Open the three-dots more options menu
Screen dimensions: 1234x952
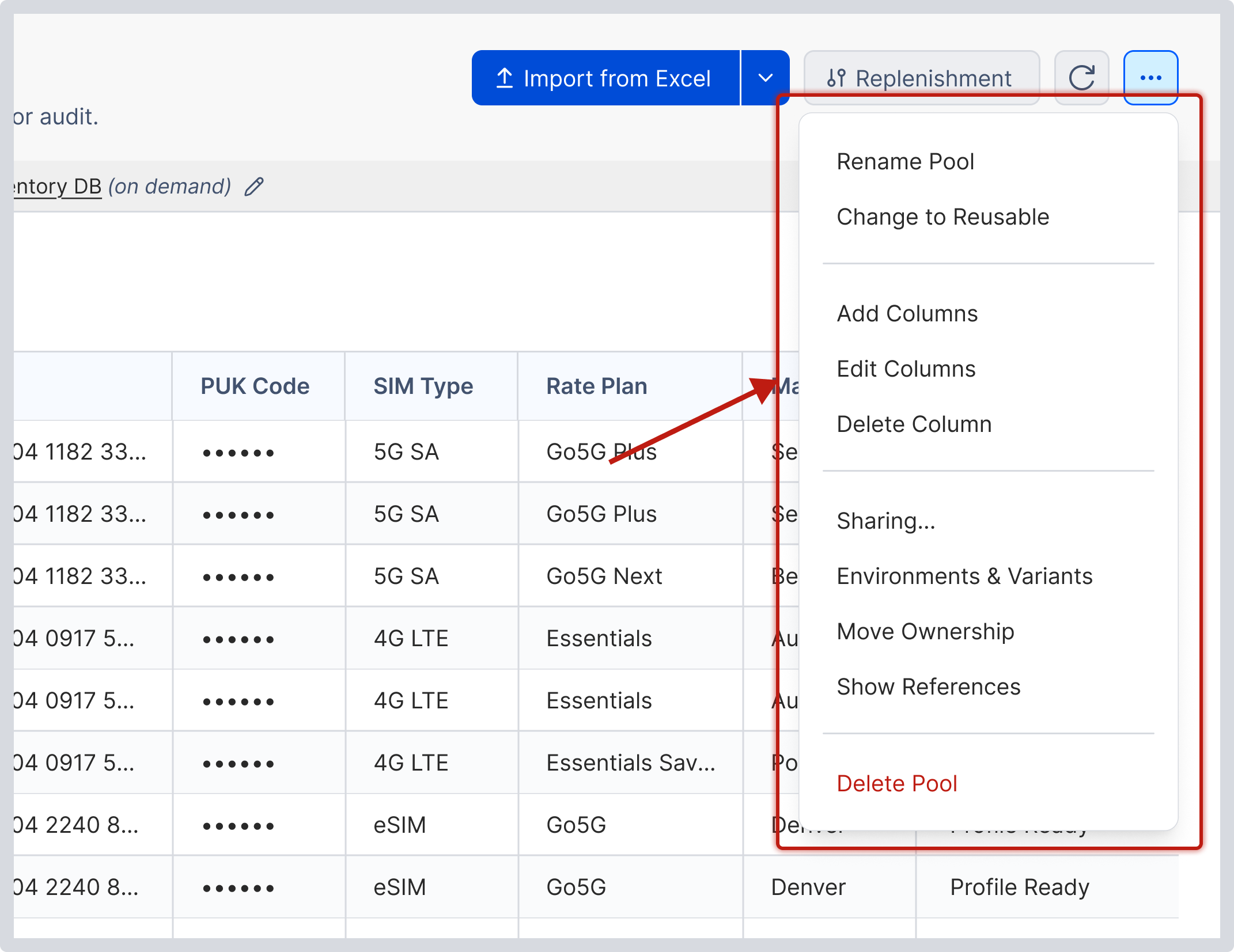click(1150, 78)
